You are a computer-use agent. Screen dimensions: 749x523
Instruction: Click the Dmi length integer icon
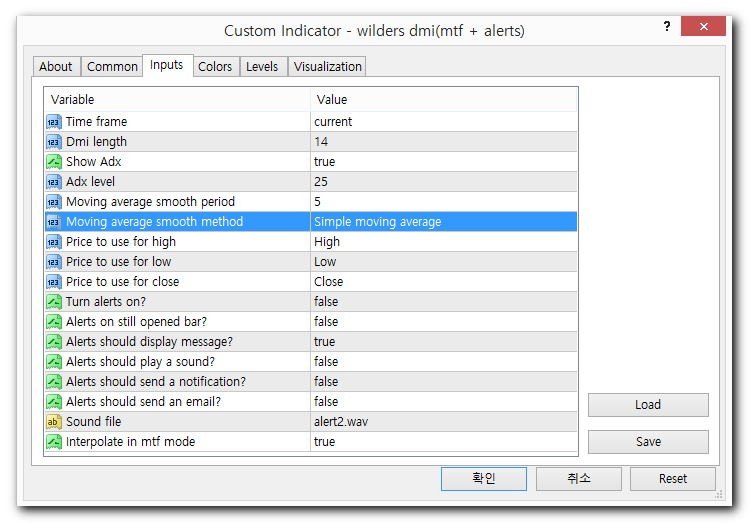coord(54,142)
